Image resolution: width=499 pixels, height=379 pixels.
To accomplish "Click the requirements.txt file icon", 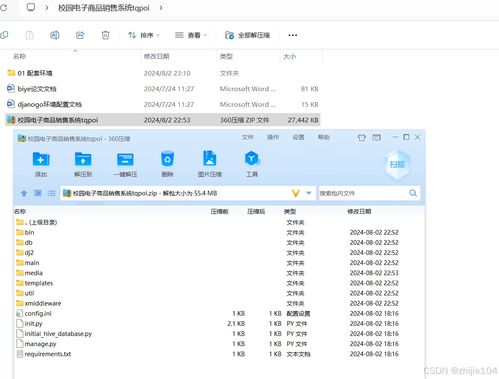I will [20, 354].
